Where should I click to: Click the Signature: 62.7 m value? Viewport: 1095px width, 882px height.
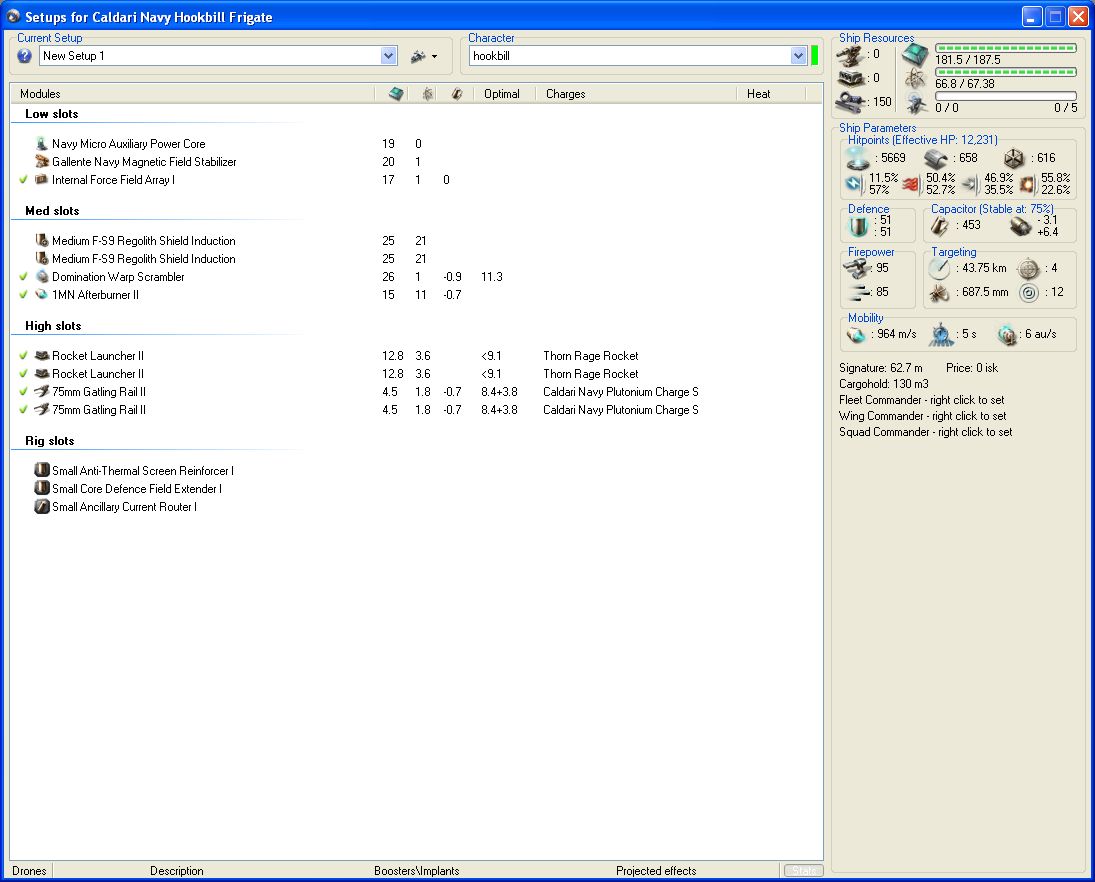(881, 368)
